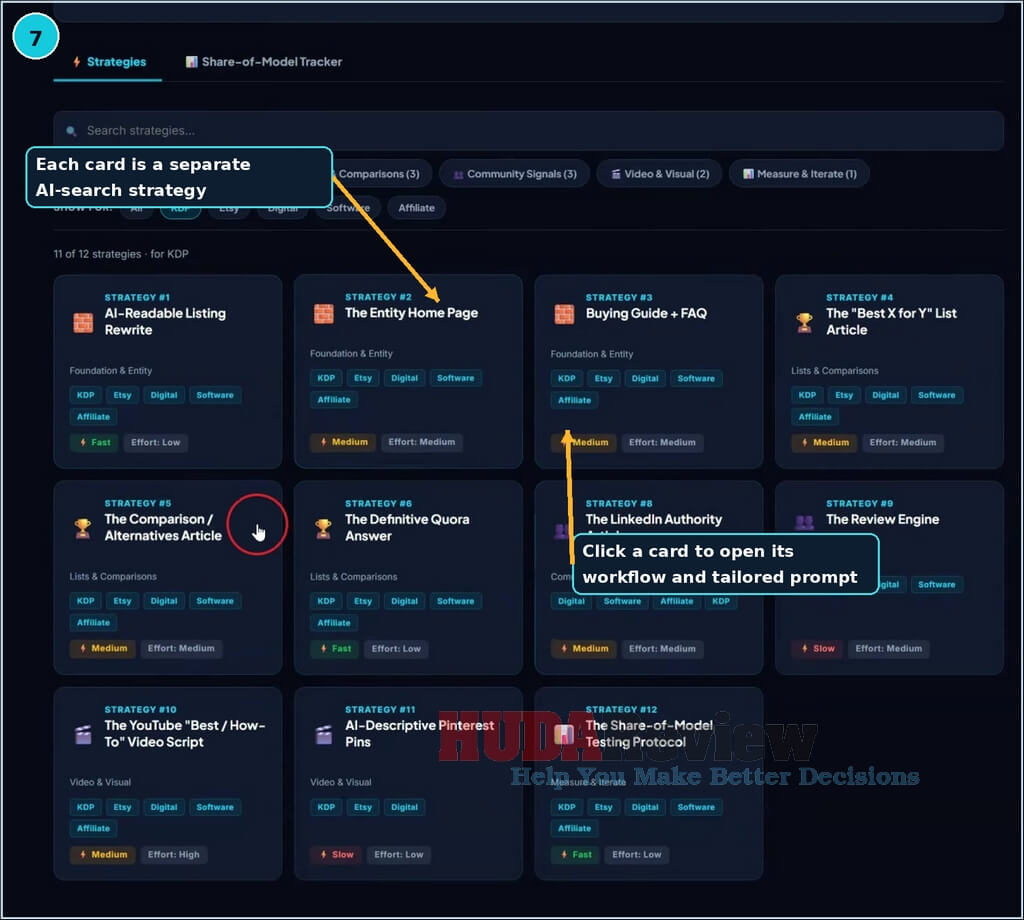Click "Effort: Medium" on The Review Engine card
Viewport: 1024px width, 920px height.
[x=889, y=649]
